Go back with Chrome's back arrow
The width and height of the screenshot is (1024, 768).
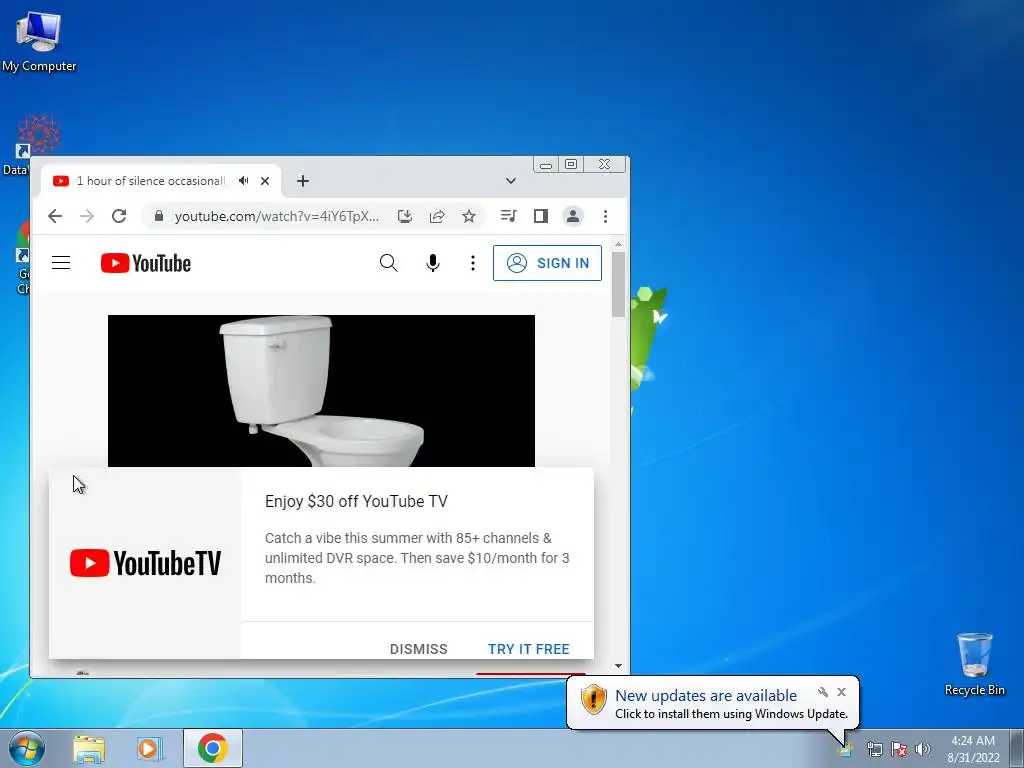click(x=55, y=216)
